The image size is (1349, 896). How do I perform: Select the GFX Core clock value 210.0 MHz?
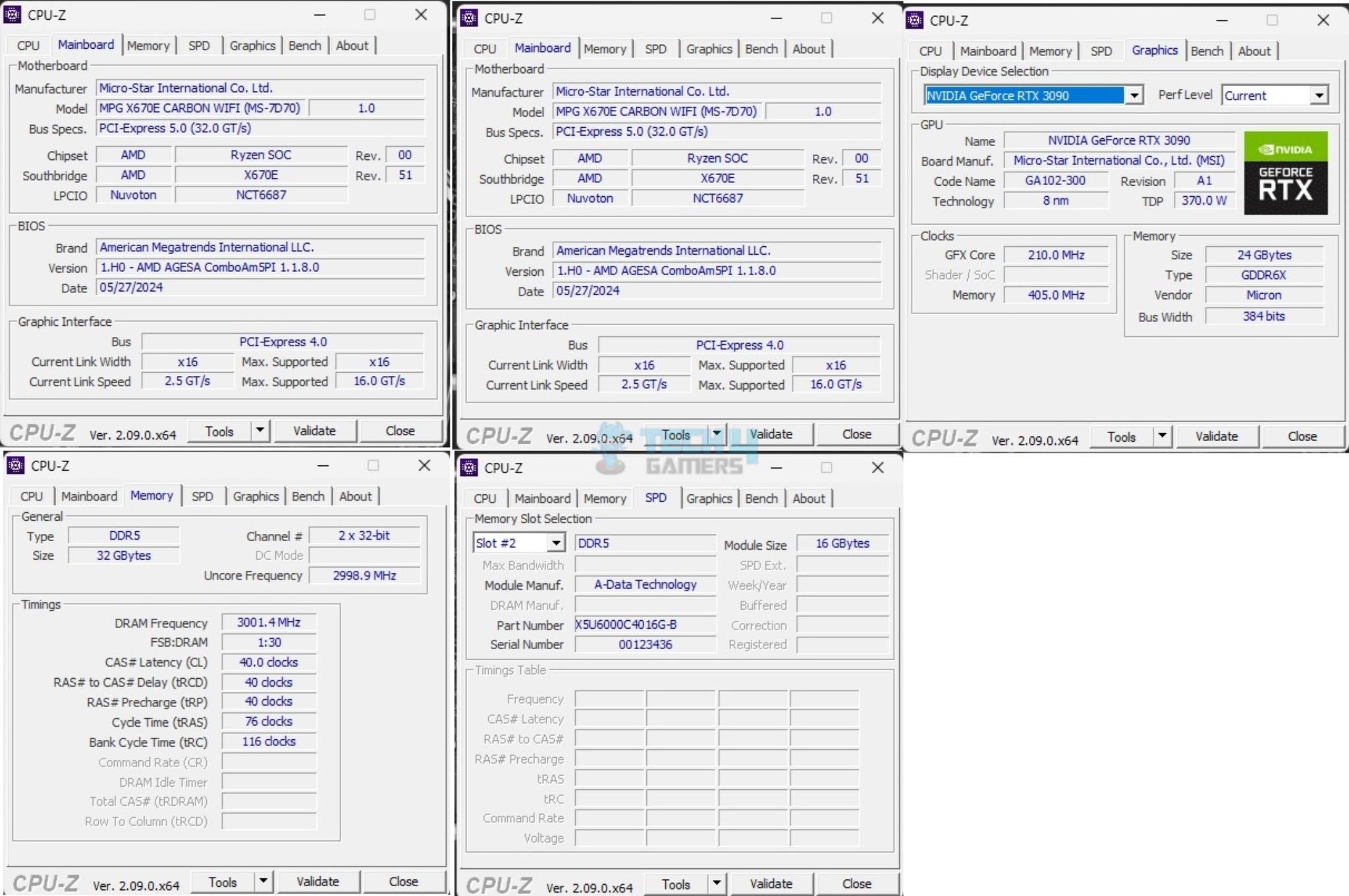click(x=1056, y=255)
